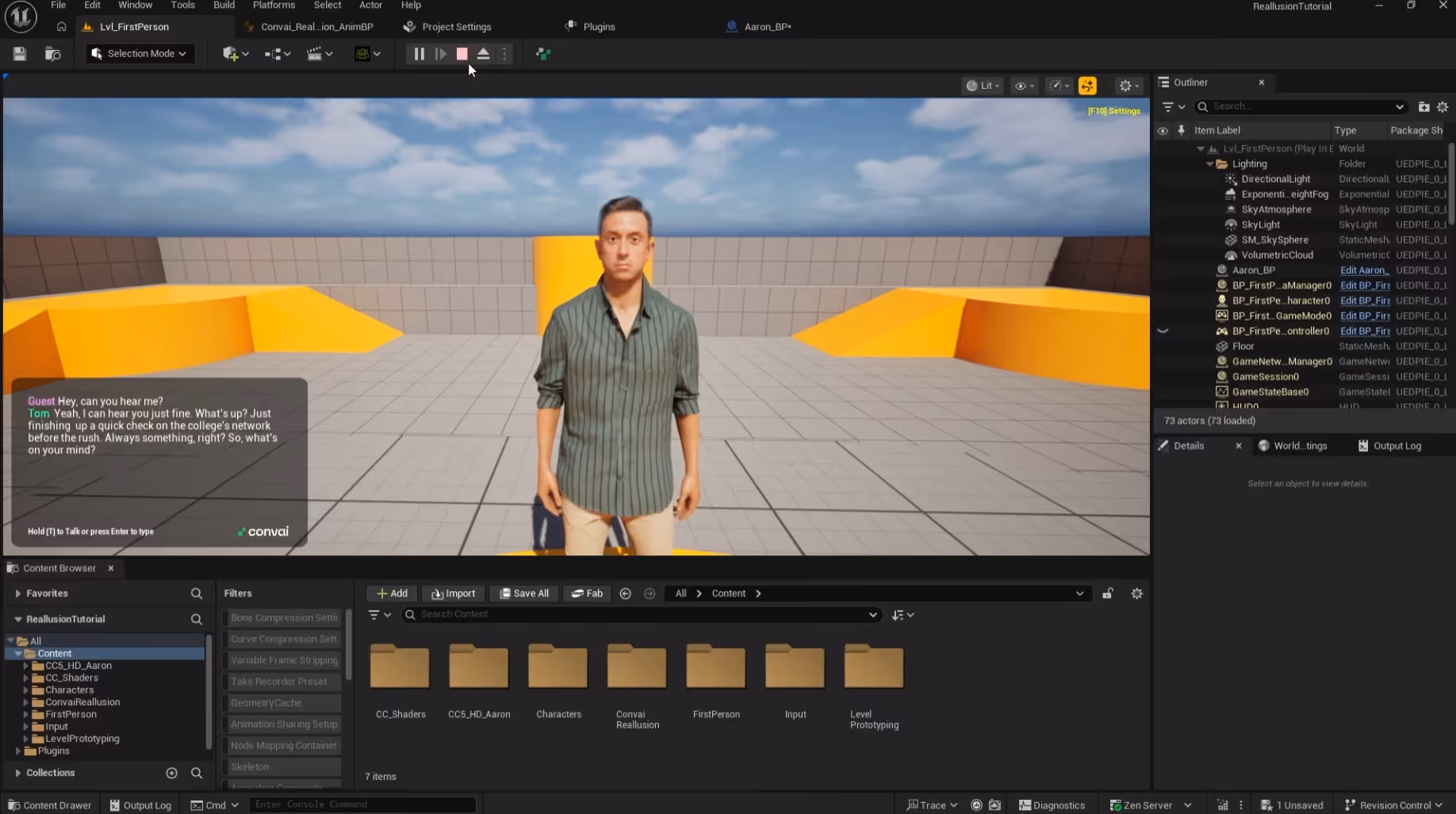The width and height of the screenshot is (1456, 814).
Task: Toggle the Outliner visibility eye column
Action: pyautogui.click(x=1163, y=131)
